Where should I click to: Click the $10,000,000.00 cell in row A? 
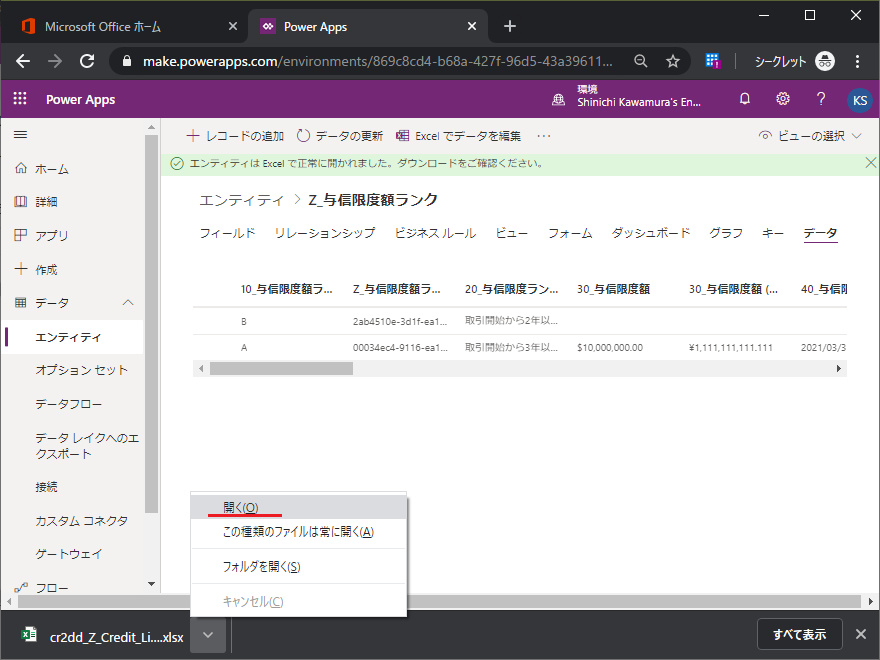(610, 347)
